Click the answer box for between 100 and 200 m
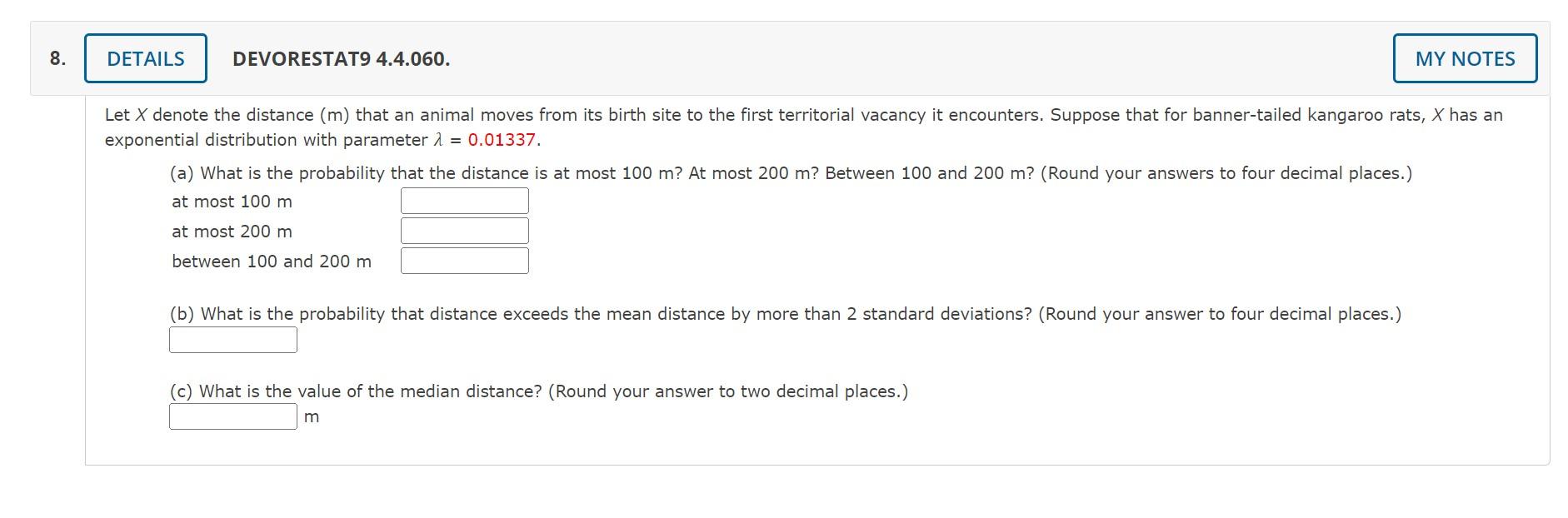This screenshot has height=518, width=1568. point(464,261)
